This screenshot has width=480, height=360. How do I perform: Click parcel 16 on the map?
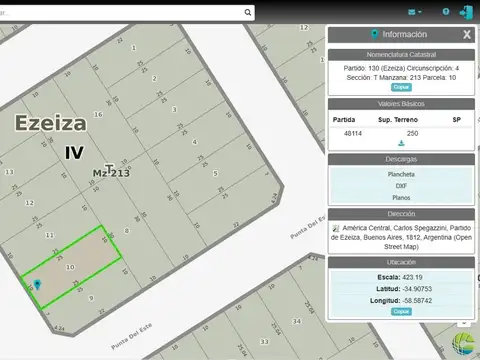(x=98, y=114)
